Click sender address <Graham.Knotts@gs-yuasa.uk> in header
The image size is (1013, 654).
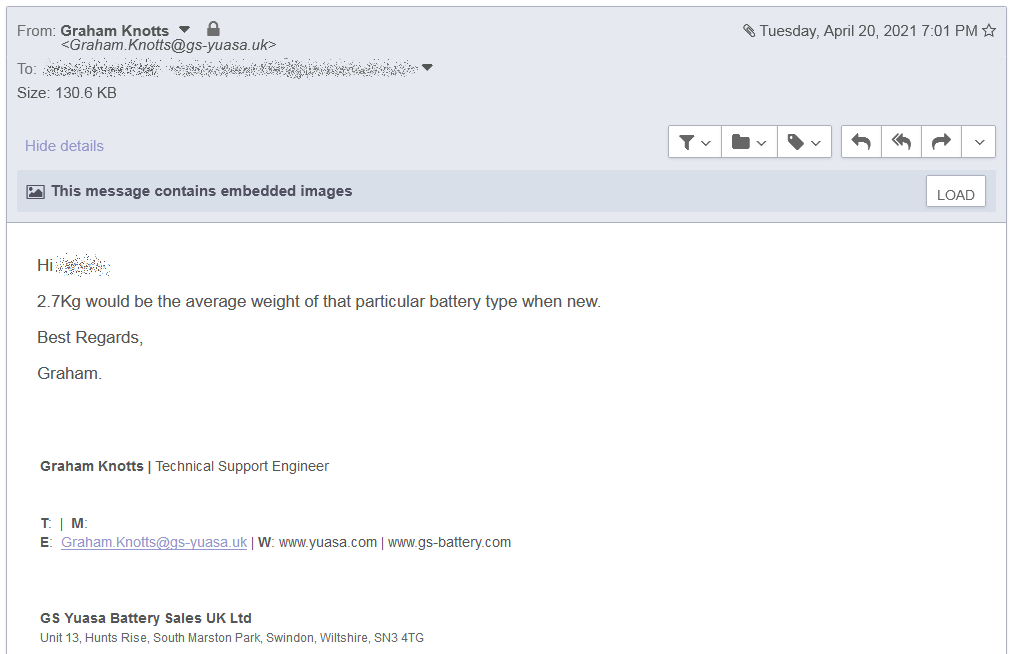[x=168, y=45]
